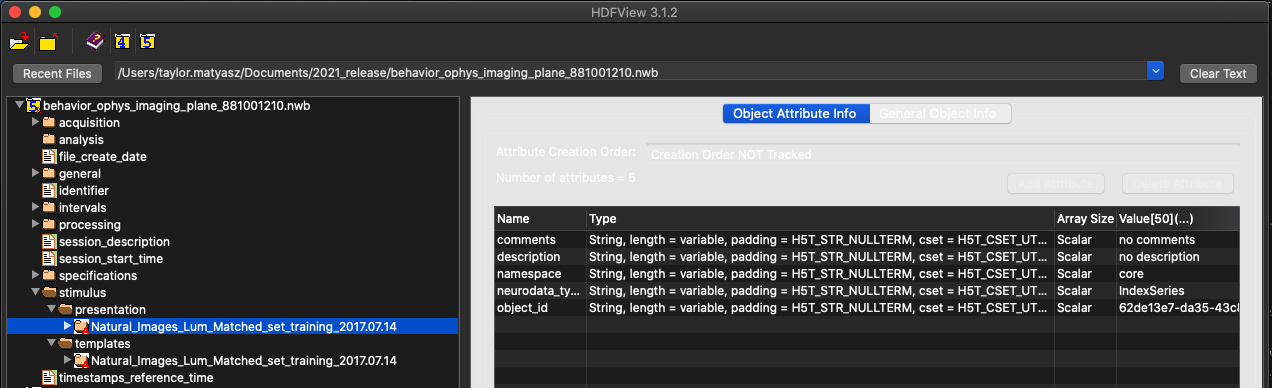Image resolution: width=1272 pixels, height=388 pixels.
Task: Expand the specifications group
Action: coord(36,275)
